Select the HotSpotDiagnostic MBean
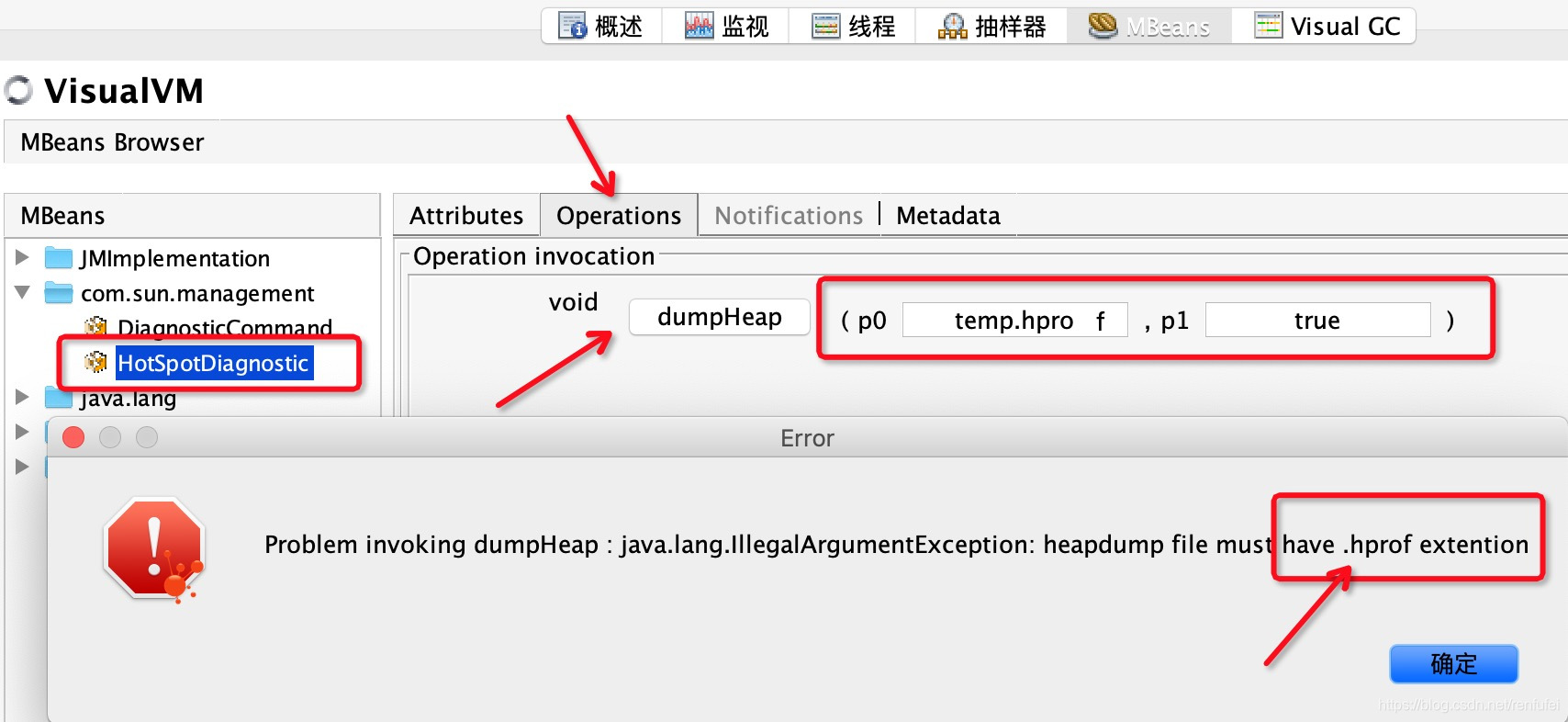Viewport: 1568px width, 722px height. (213, 363)
